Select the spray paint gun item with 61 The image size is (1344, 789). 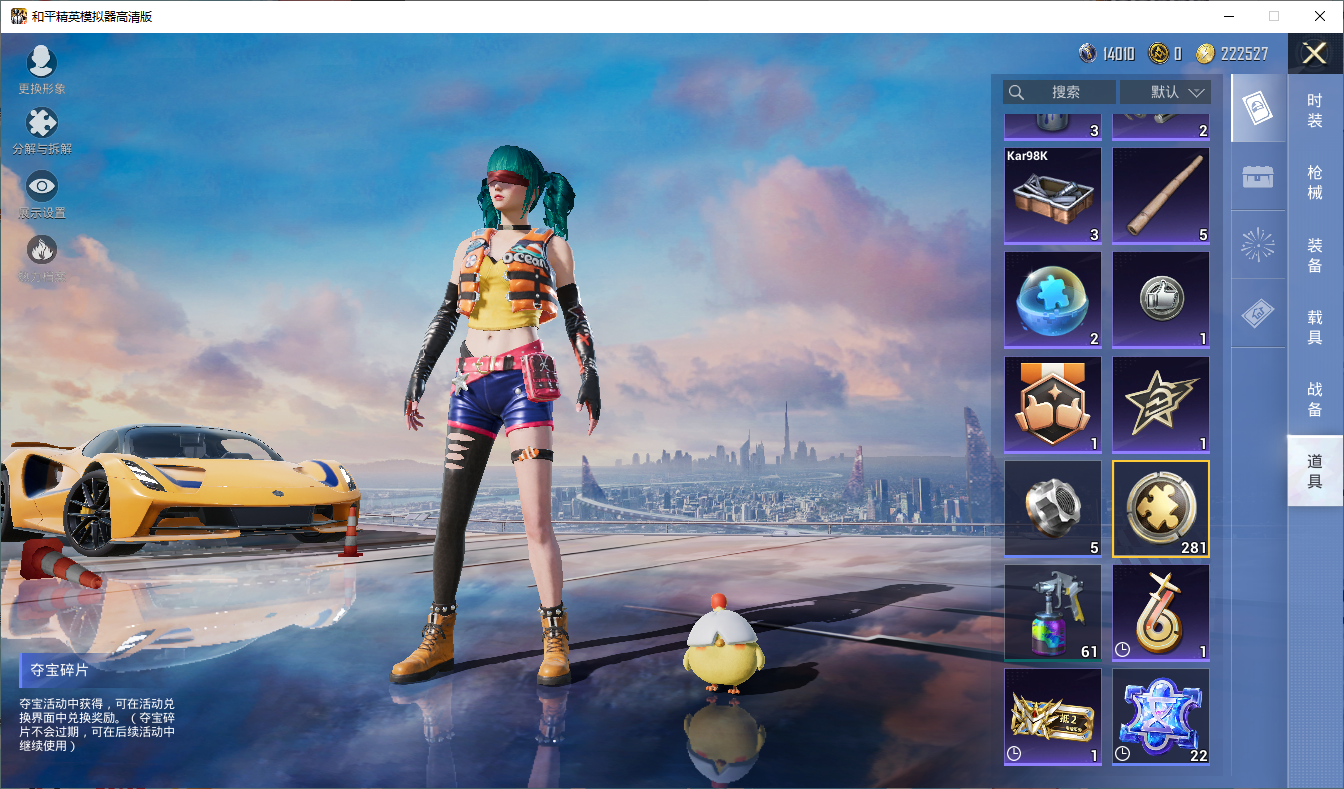(x=1053, y=613)
